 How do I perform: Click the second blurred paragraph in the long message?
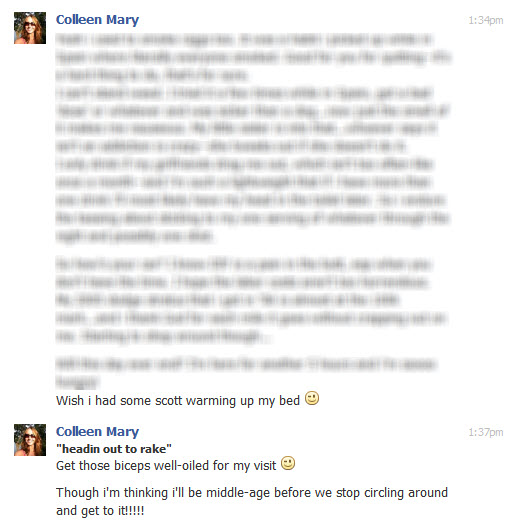pyautogui.click(x=252, y=300)
